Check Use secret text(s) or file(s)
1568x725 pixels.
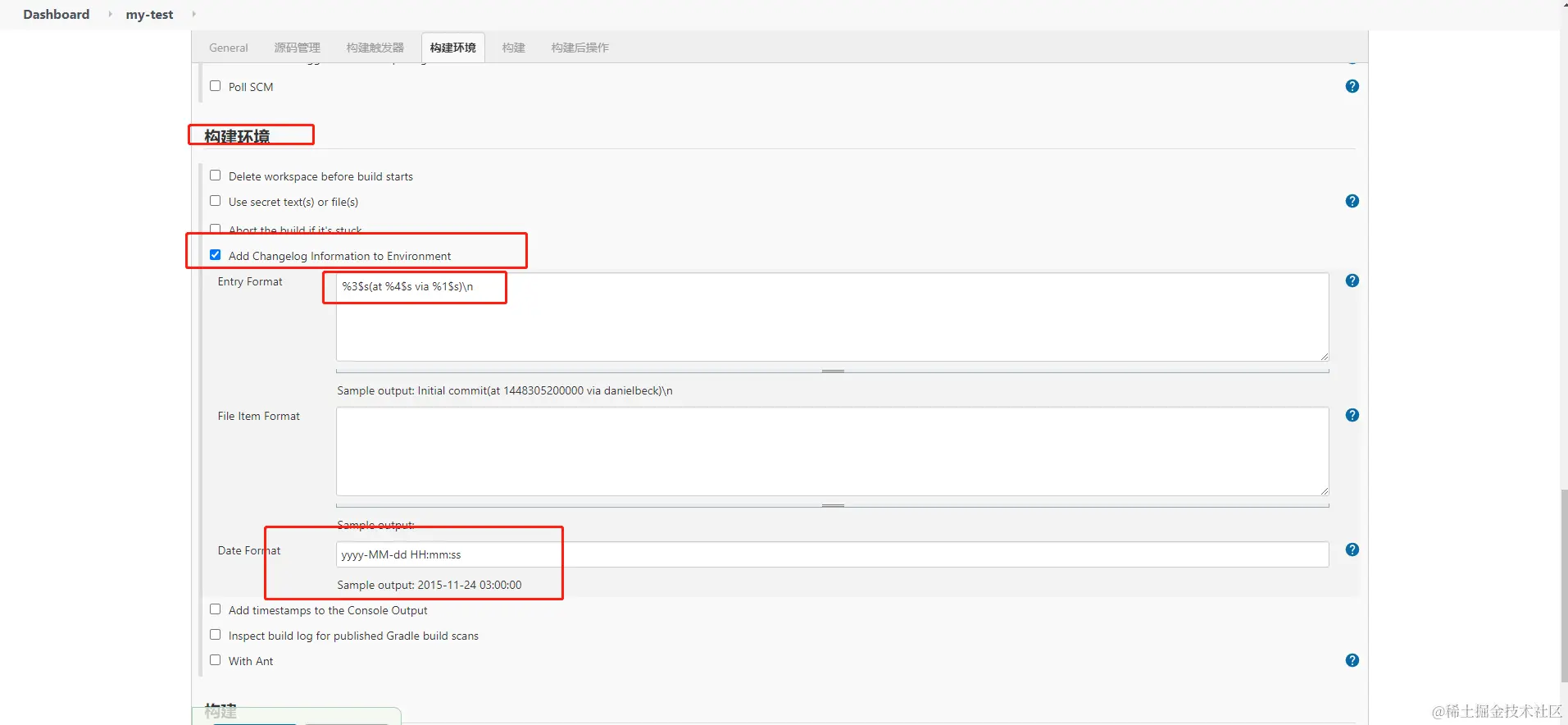[x=215, y=200]
